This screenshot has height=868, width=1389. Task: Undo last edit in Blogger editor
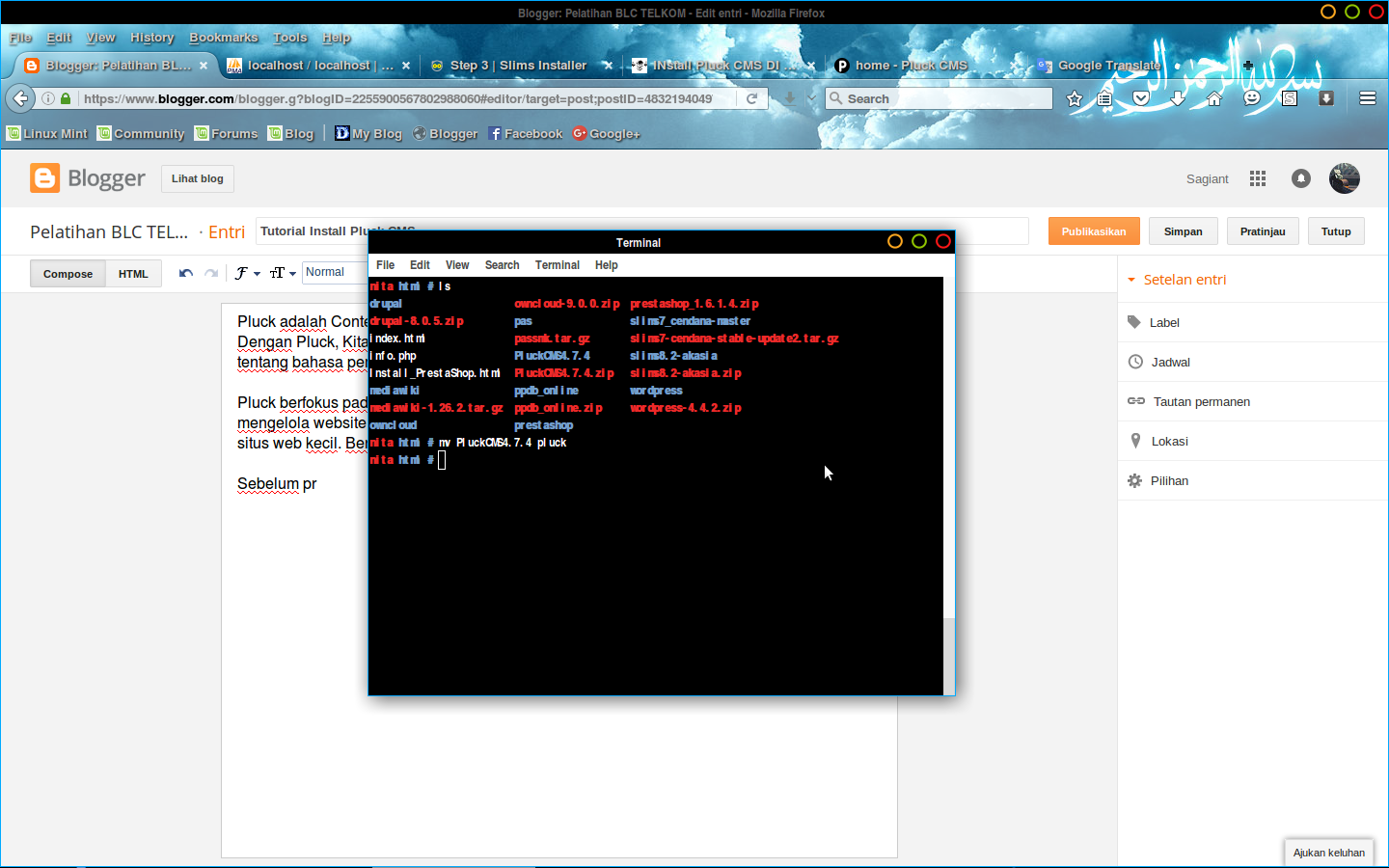[x=186, y=273]
